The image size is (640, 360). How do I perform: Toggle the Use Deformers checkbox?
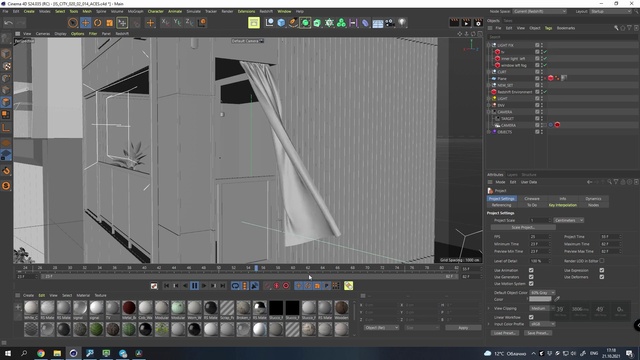pyautogui.click(x=602, y=277)
